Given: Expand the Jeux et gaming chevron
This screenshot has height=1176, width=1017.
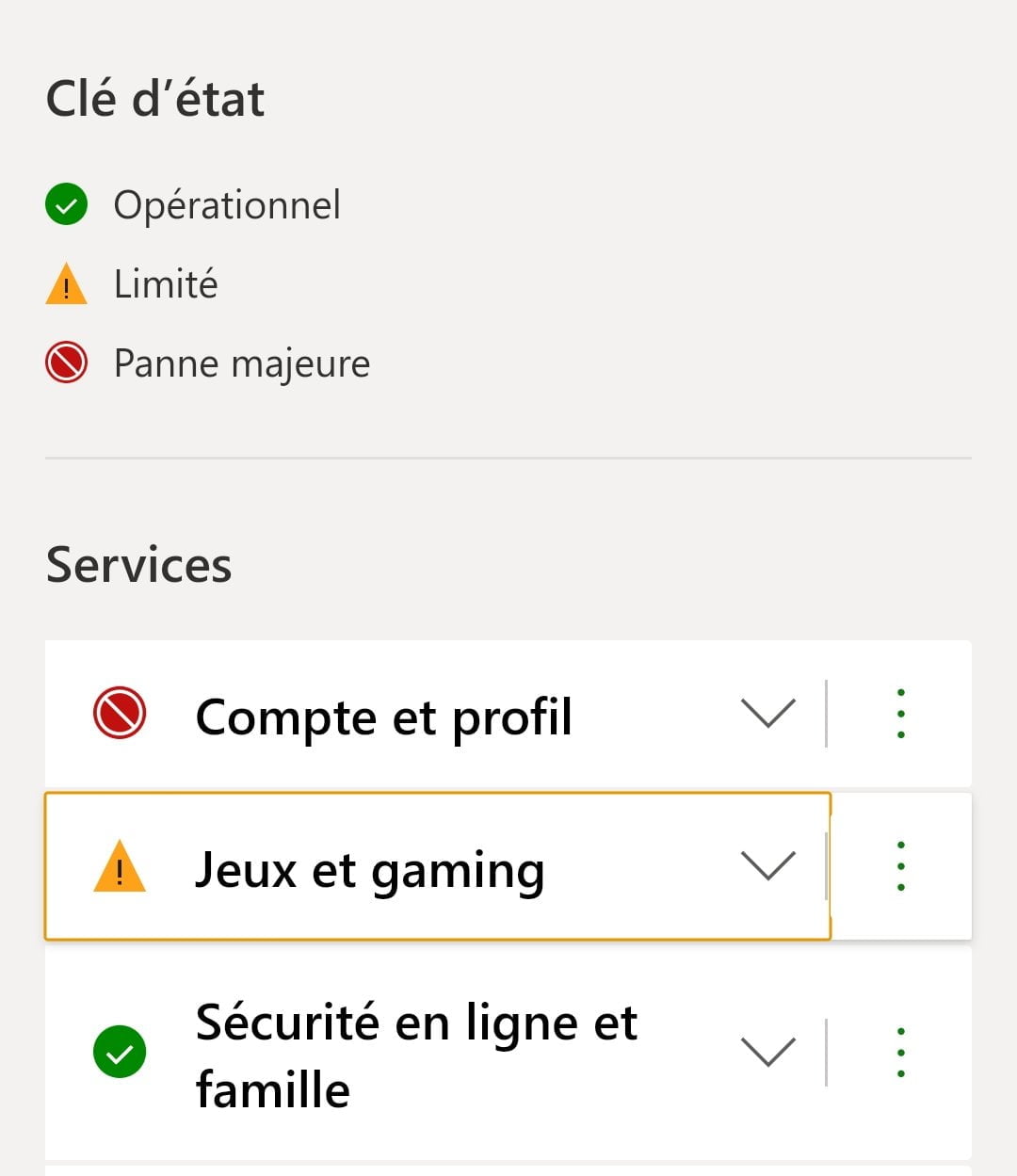Looking at the screenshot, I should 768,866.
